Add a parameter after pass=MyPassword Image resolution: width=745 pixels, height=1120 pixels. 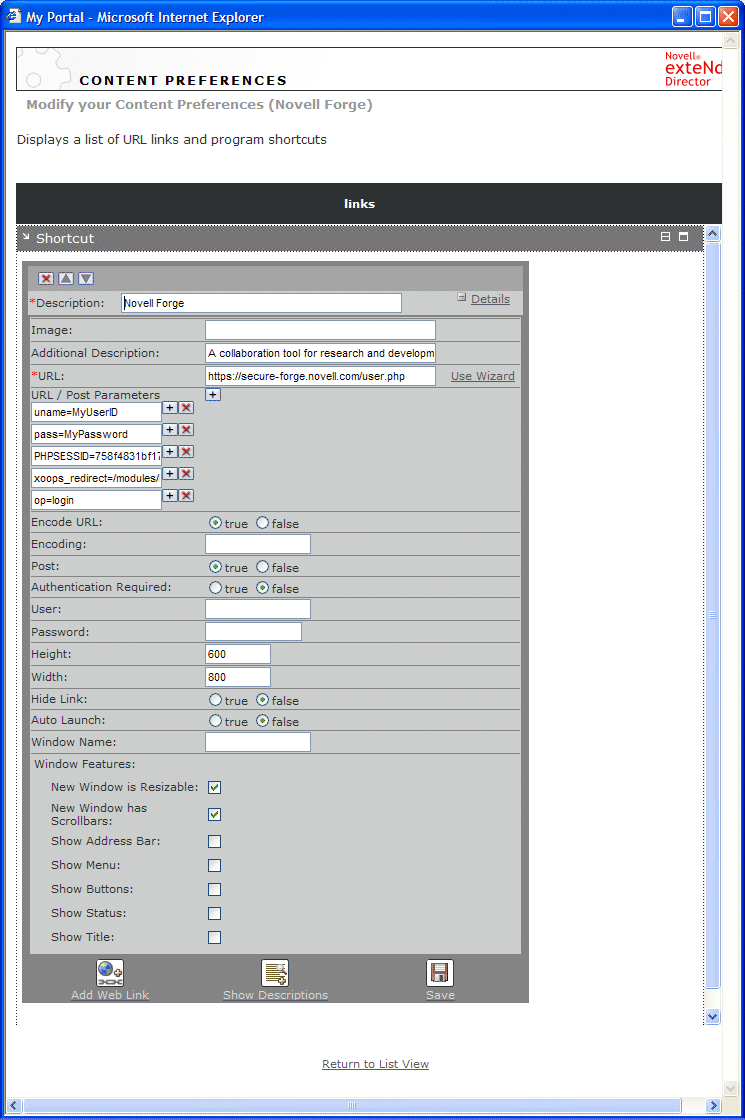tap(170, 430)
